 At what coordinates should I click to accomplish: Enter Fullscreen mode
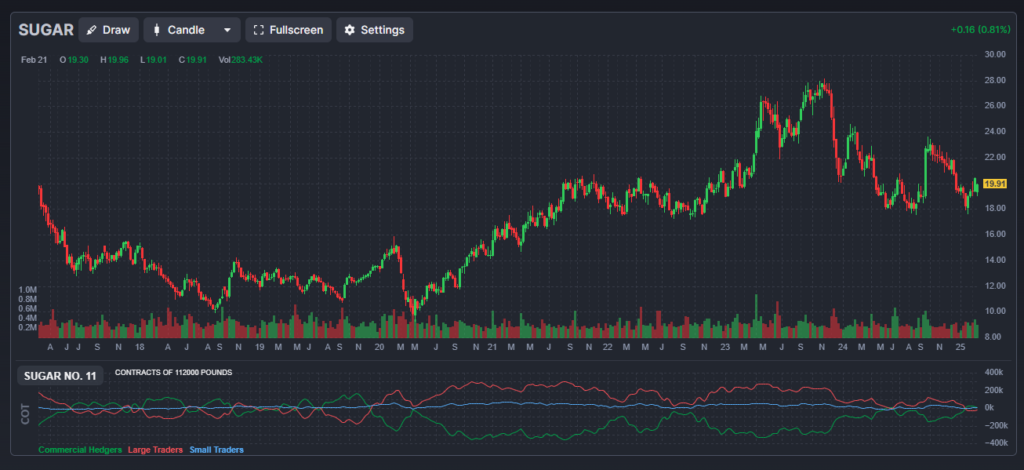pos(288,30)
